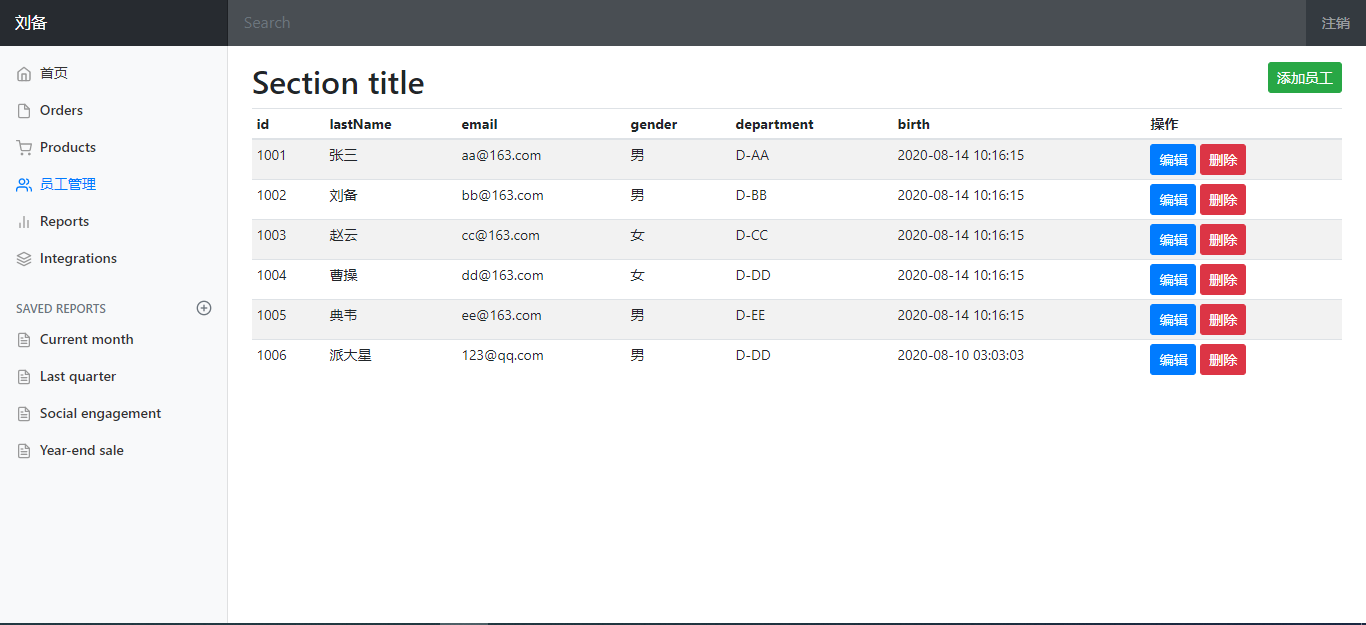Viewport: 1366px width, 625px height.
Task: Open the Reports menu item
Action: click(64, 222)
